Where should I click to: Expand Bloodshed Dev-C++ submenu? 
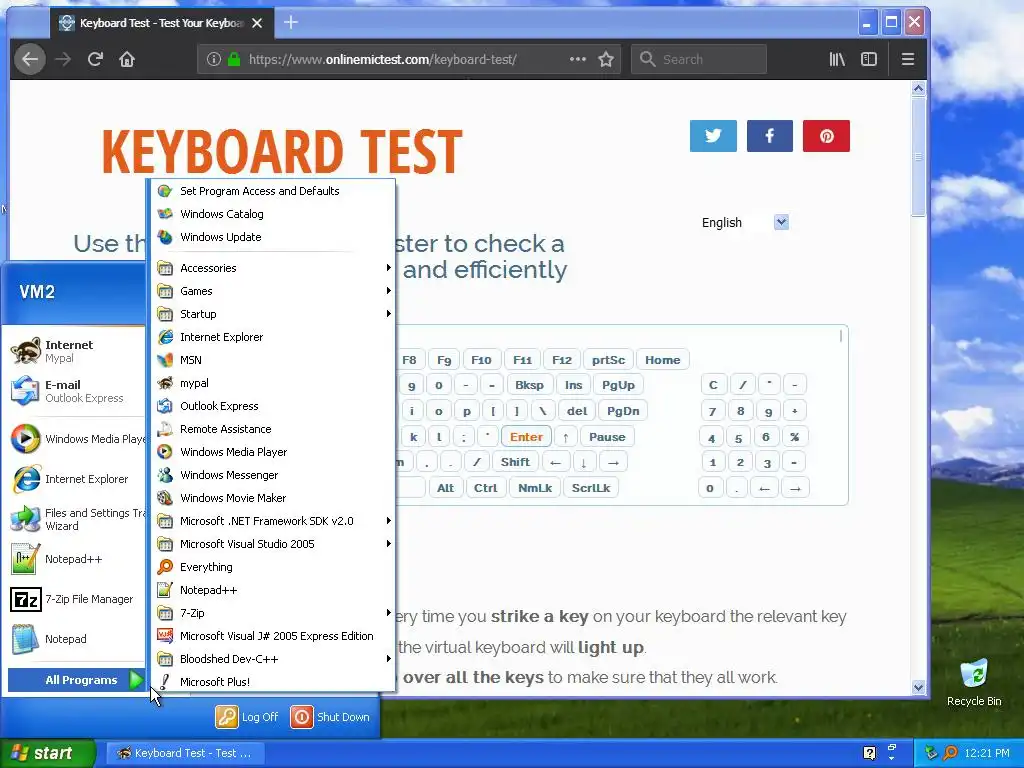(x=273, y=659)
